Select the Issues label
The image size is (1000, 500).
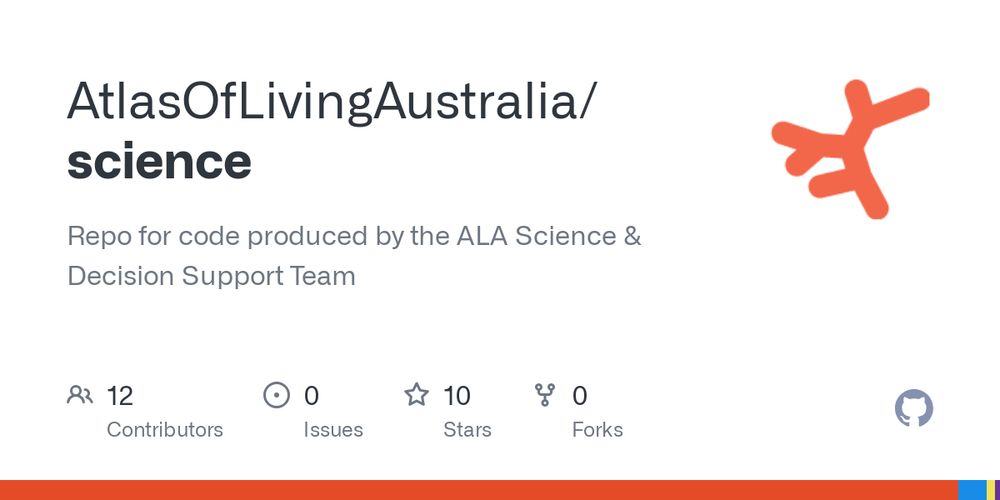point(333,430)
